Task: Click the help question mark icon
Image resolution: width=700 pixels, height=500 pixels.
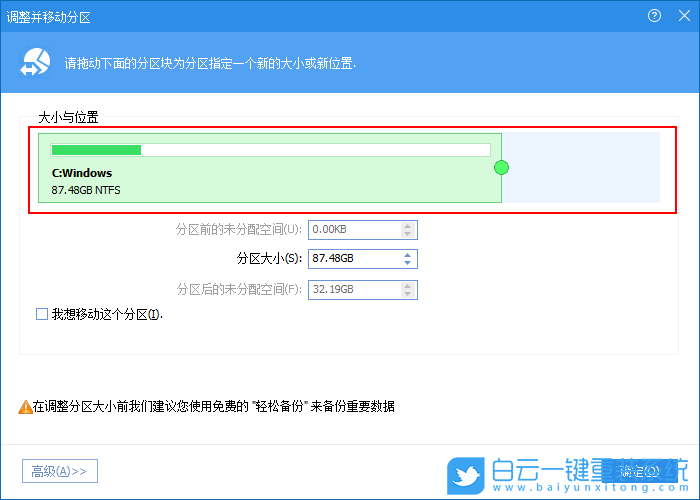Action: (x=655, y=16)
